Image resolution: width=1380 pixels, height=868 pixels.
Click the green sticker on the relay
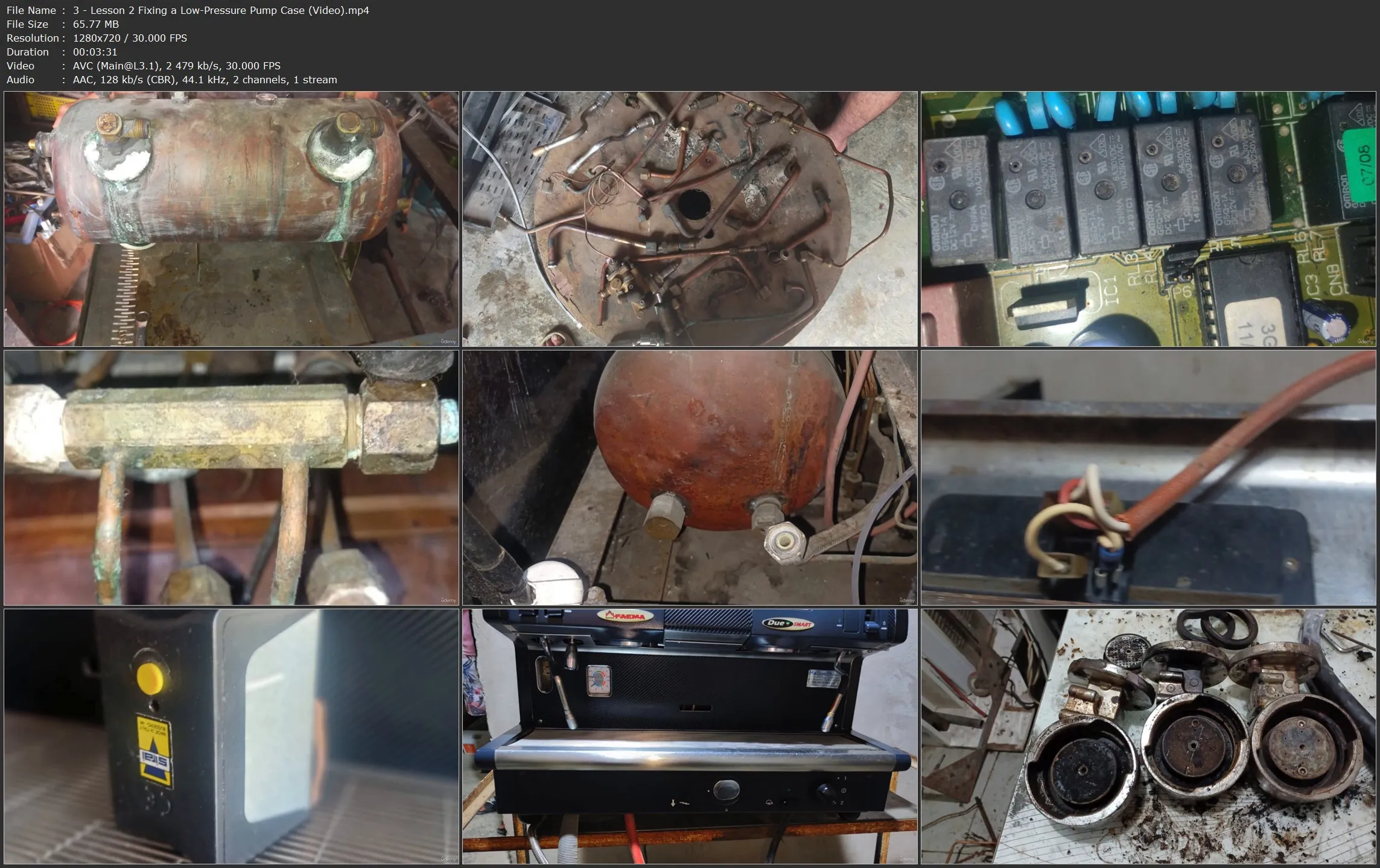click(1359, 163)
